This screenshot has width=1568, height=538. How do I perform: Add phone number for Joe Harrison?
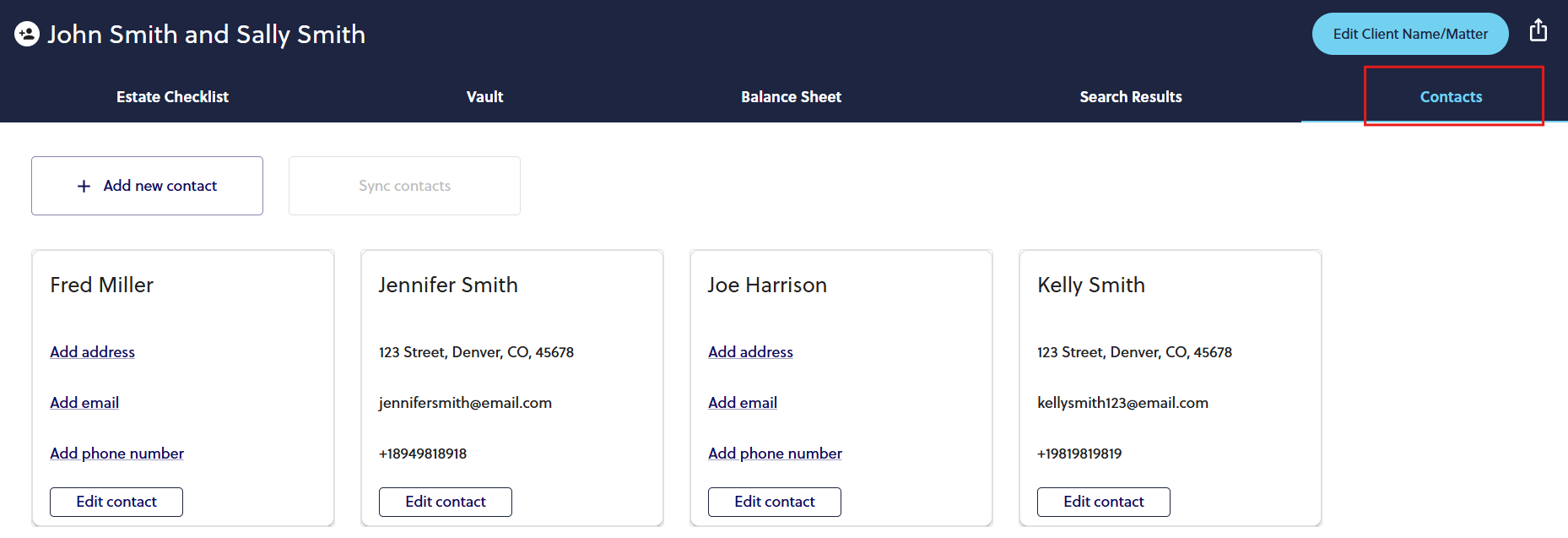(775, 454)
